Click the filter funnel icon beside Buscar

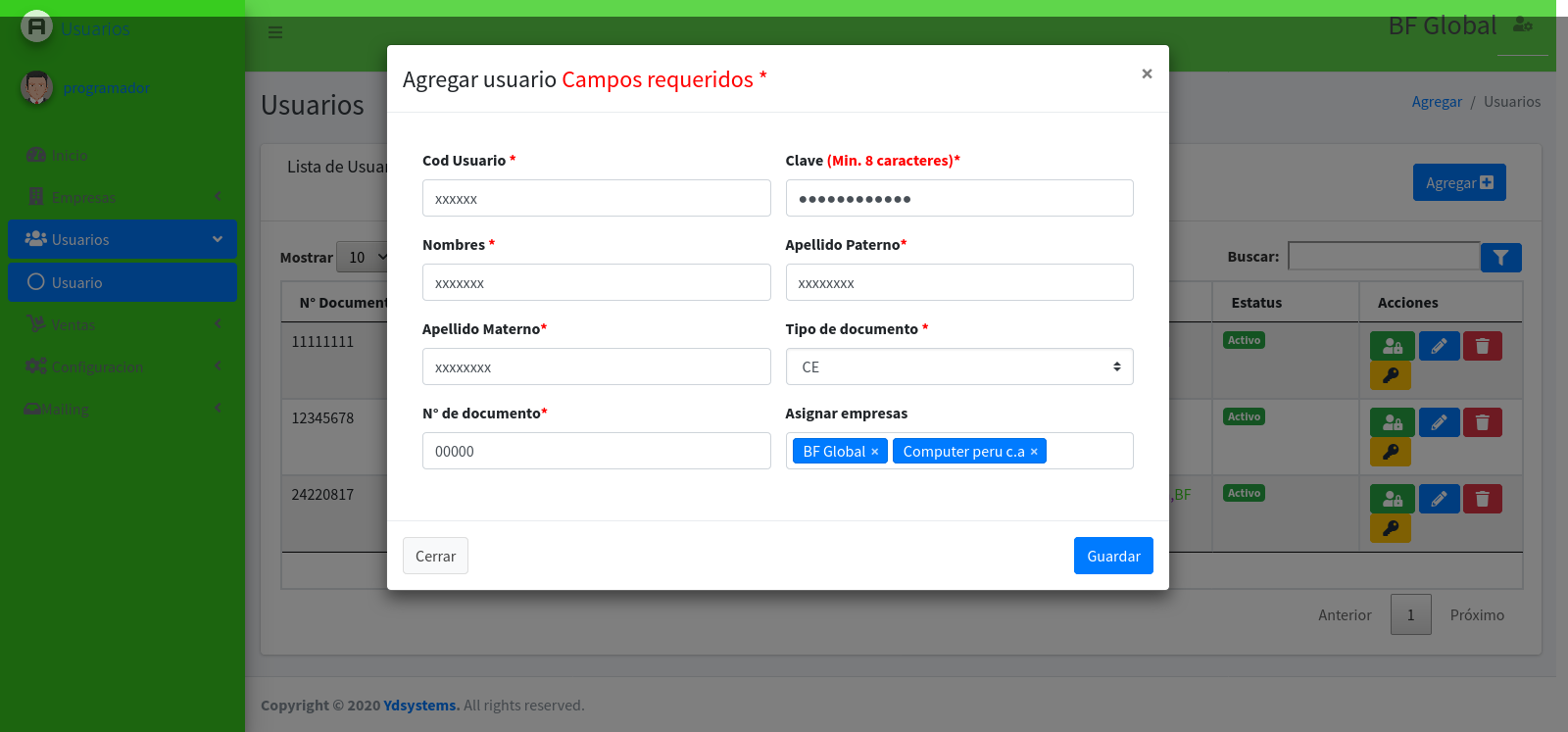(x=1500, y=258)
